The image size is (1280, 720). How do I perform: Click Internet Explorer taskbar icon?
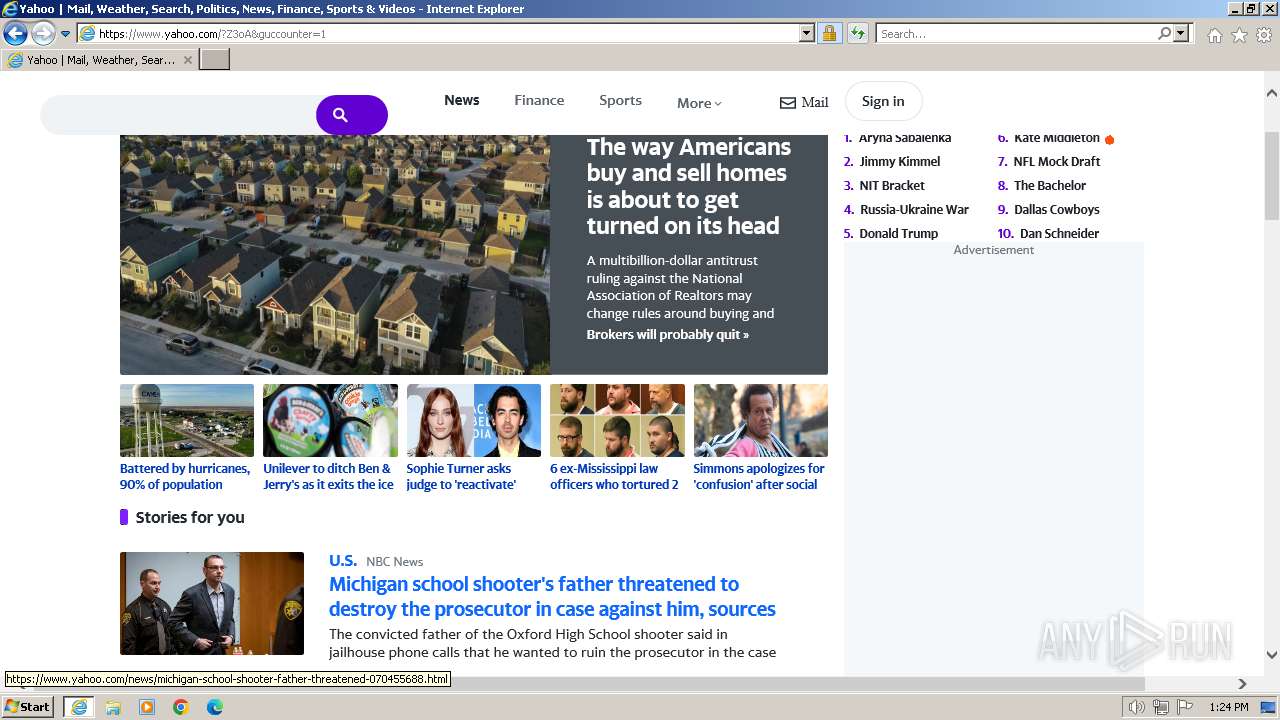click(79, 707)
